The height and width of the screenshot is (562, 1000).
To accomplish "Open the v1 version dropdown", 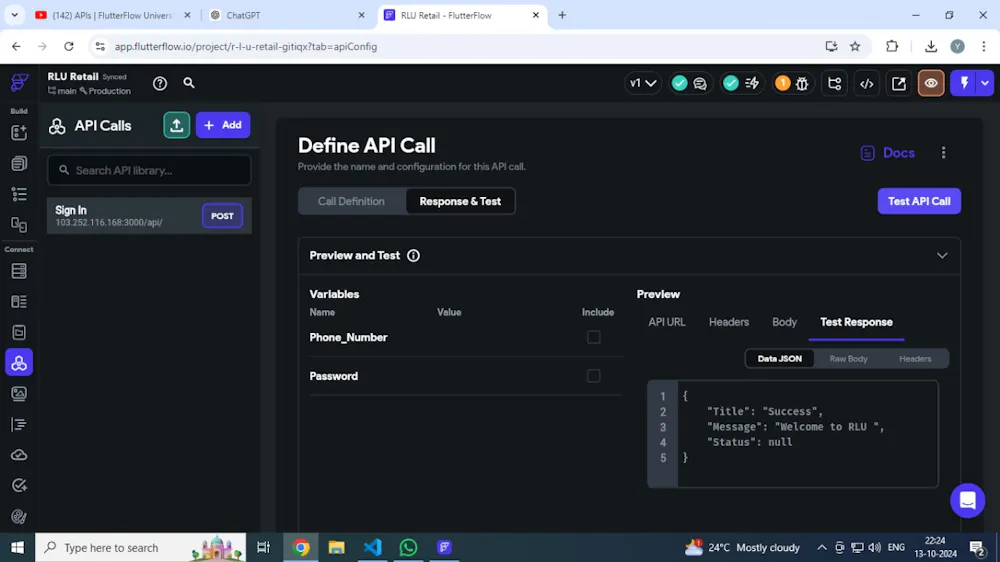I will click(643, 84).
